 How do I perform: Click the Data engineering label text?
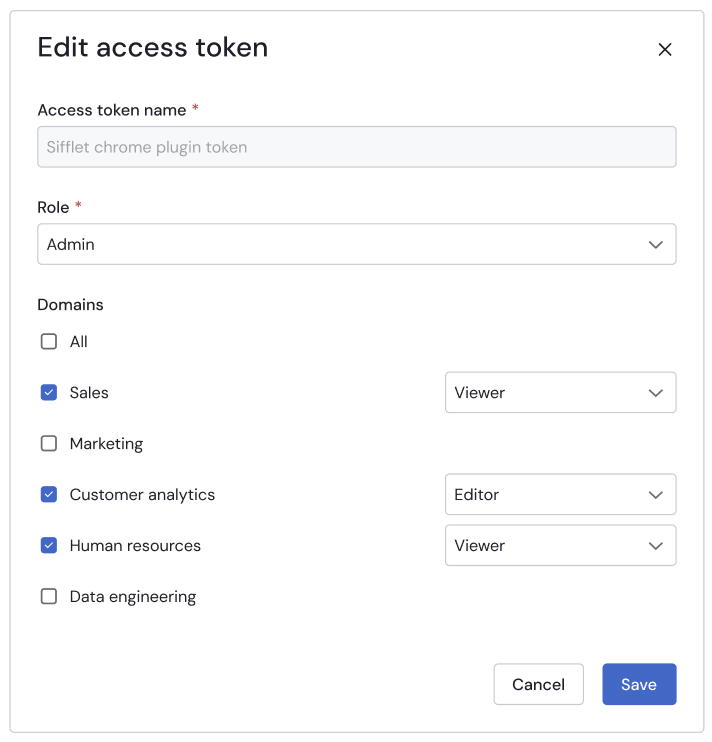133,597
